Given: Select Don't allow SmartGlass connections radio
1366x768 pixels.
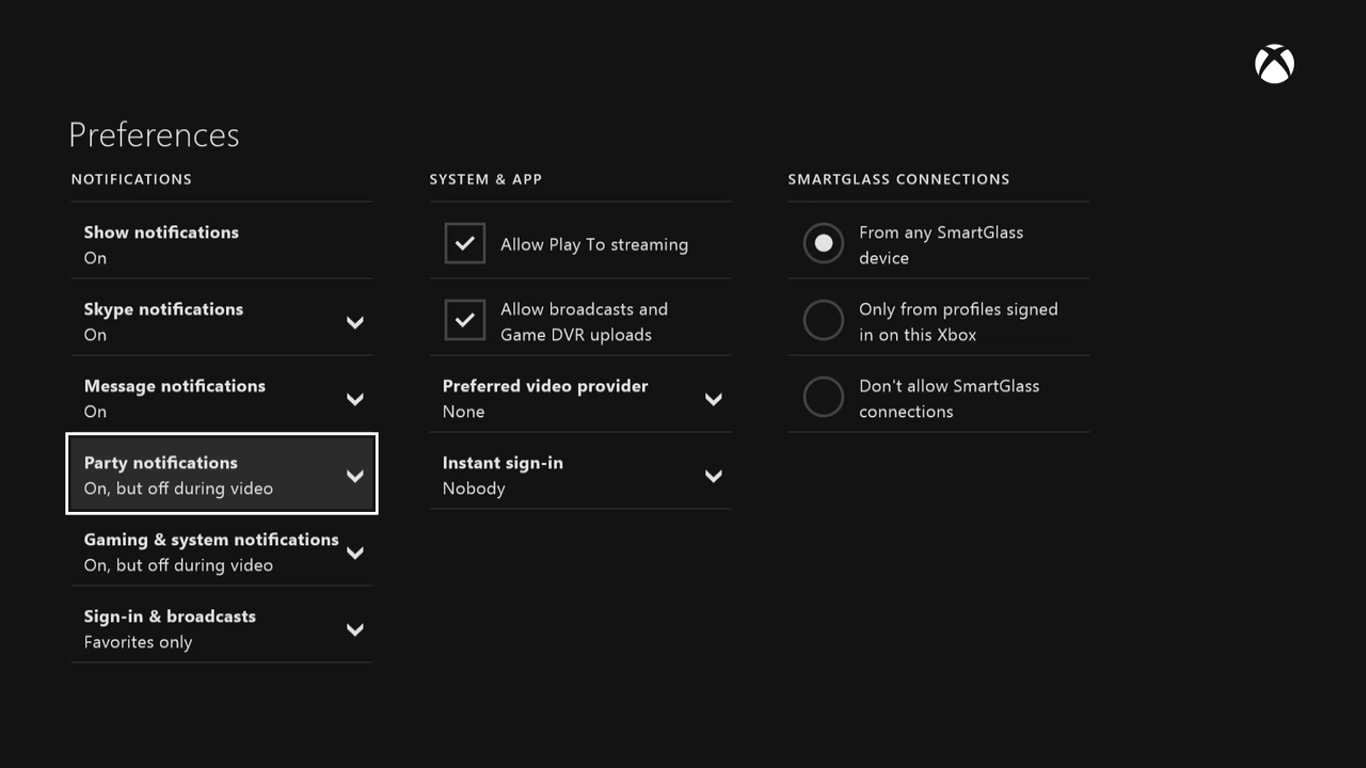Looking at the screenshot, I should pyautogui.click(x=823, y=398).
